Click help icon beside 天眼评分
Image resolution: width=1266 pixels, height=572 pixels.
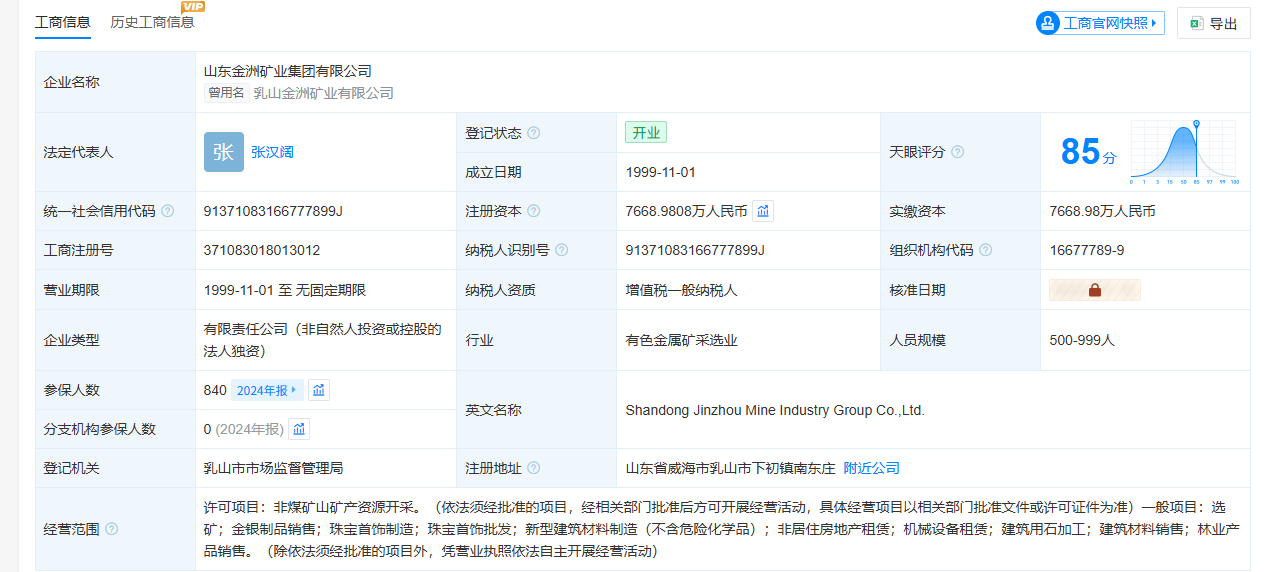click(x=957, y=152)
